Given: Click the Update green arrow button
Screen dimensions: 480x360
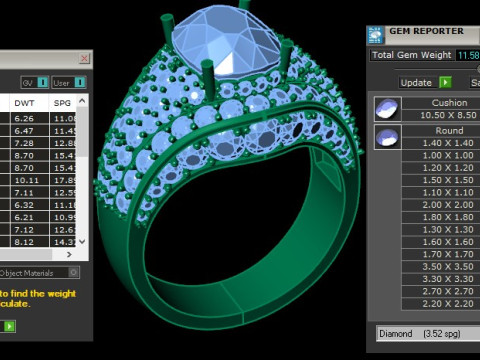Looking at the screenshot, I should point(445,82).
